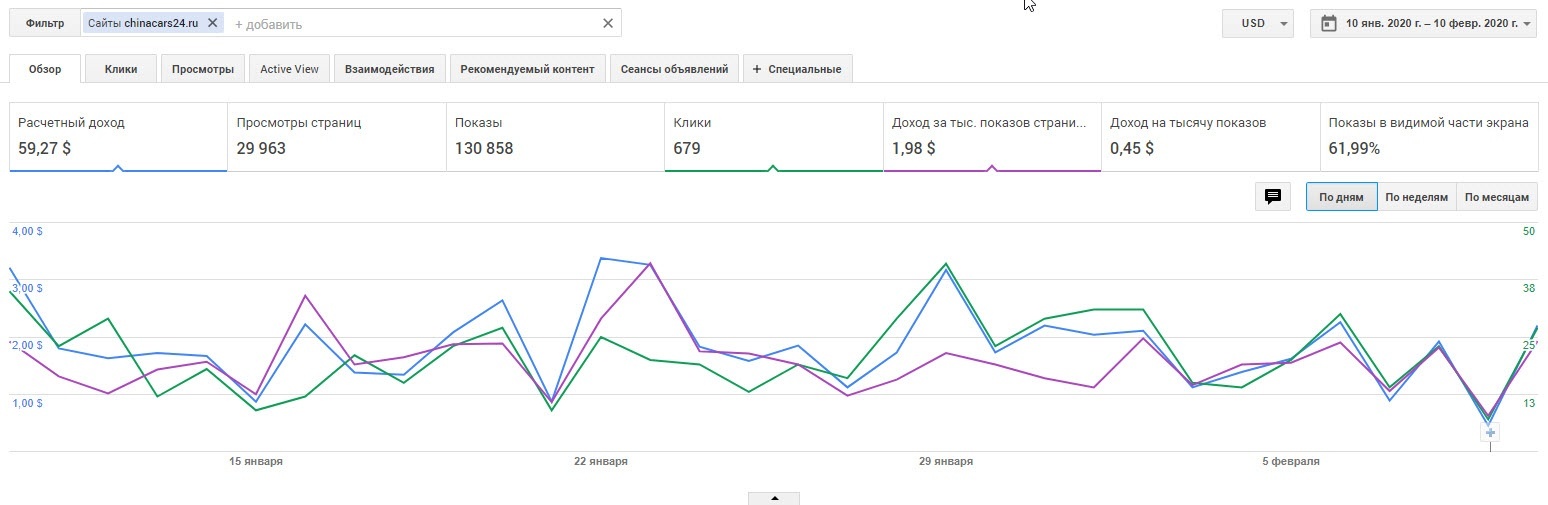Click the plus marker at chart's end
Viewport: 1548px width, 505px height.
click(x=1490, y=433)
